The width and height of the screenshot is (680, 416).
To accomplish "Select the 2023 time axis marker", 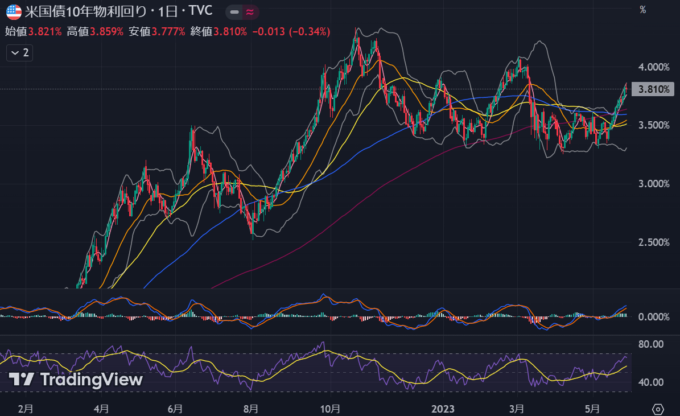I will [x=445, y=408].
